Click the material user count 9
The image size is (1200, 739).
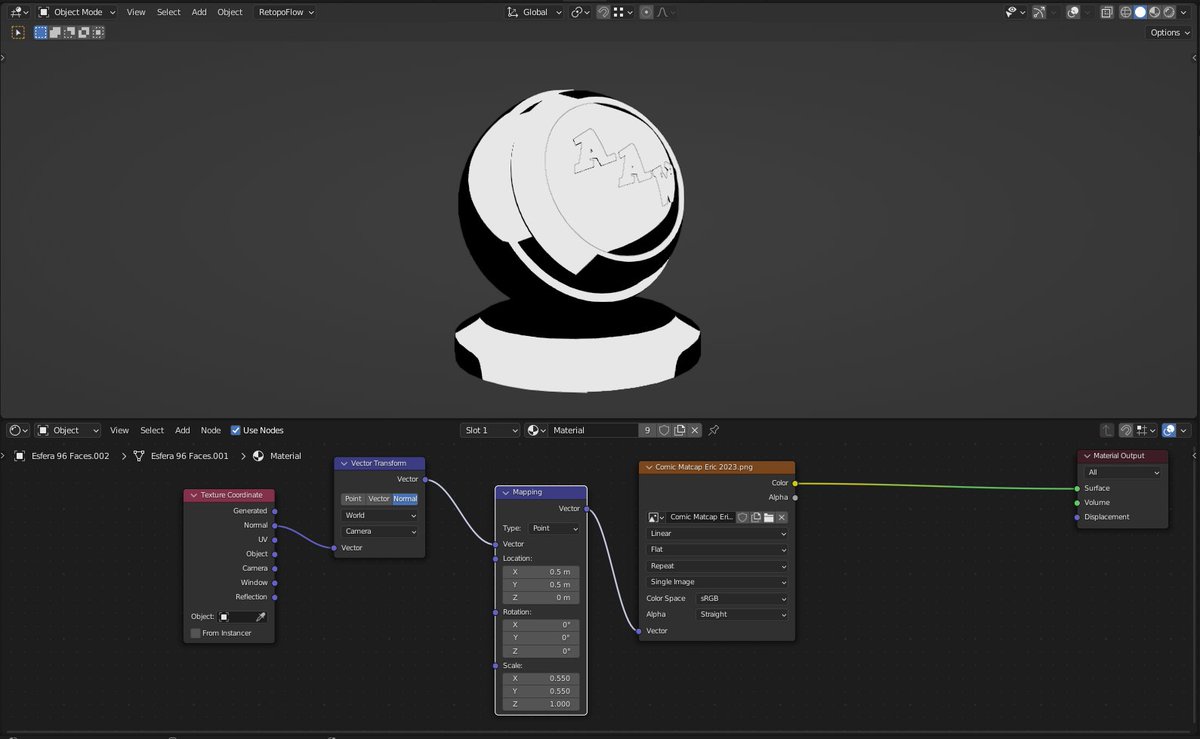click(x=647, y=430)
